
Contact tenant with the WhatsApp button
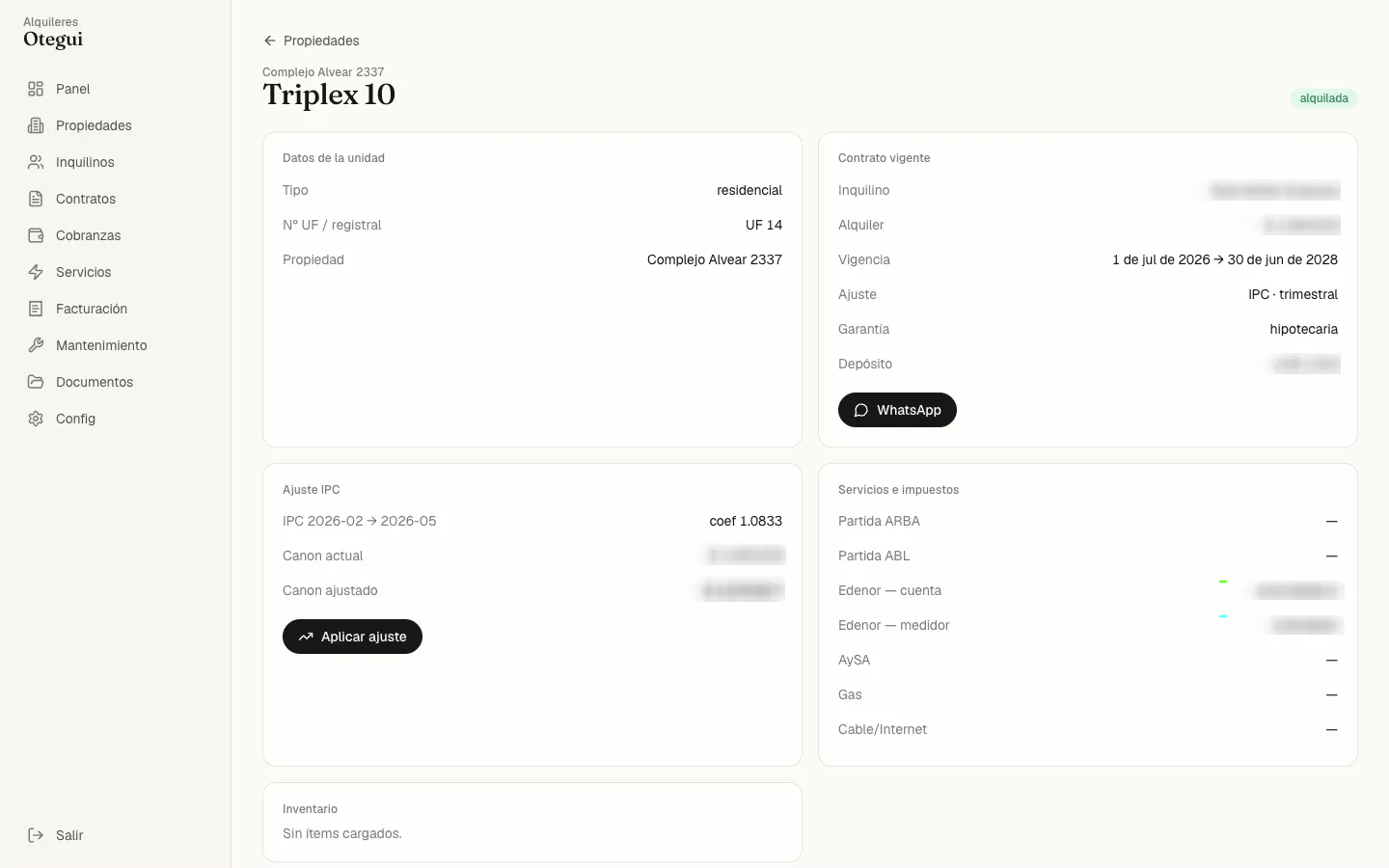coord(897,410)
